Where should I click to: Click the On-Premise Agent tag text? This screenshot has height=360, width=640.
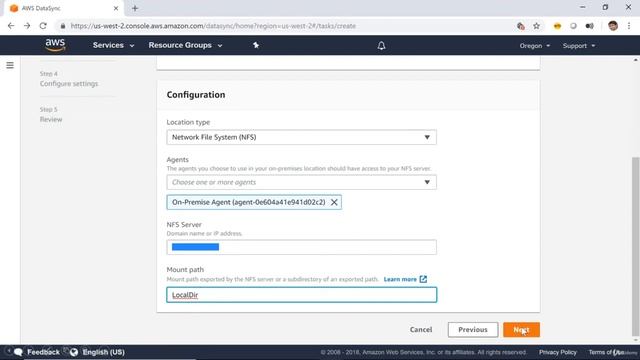coord(248,202)
